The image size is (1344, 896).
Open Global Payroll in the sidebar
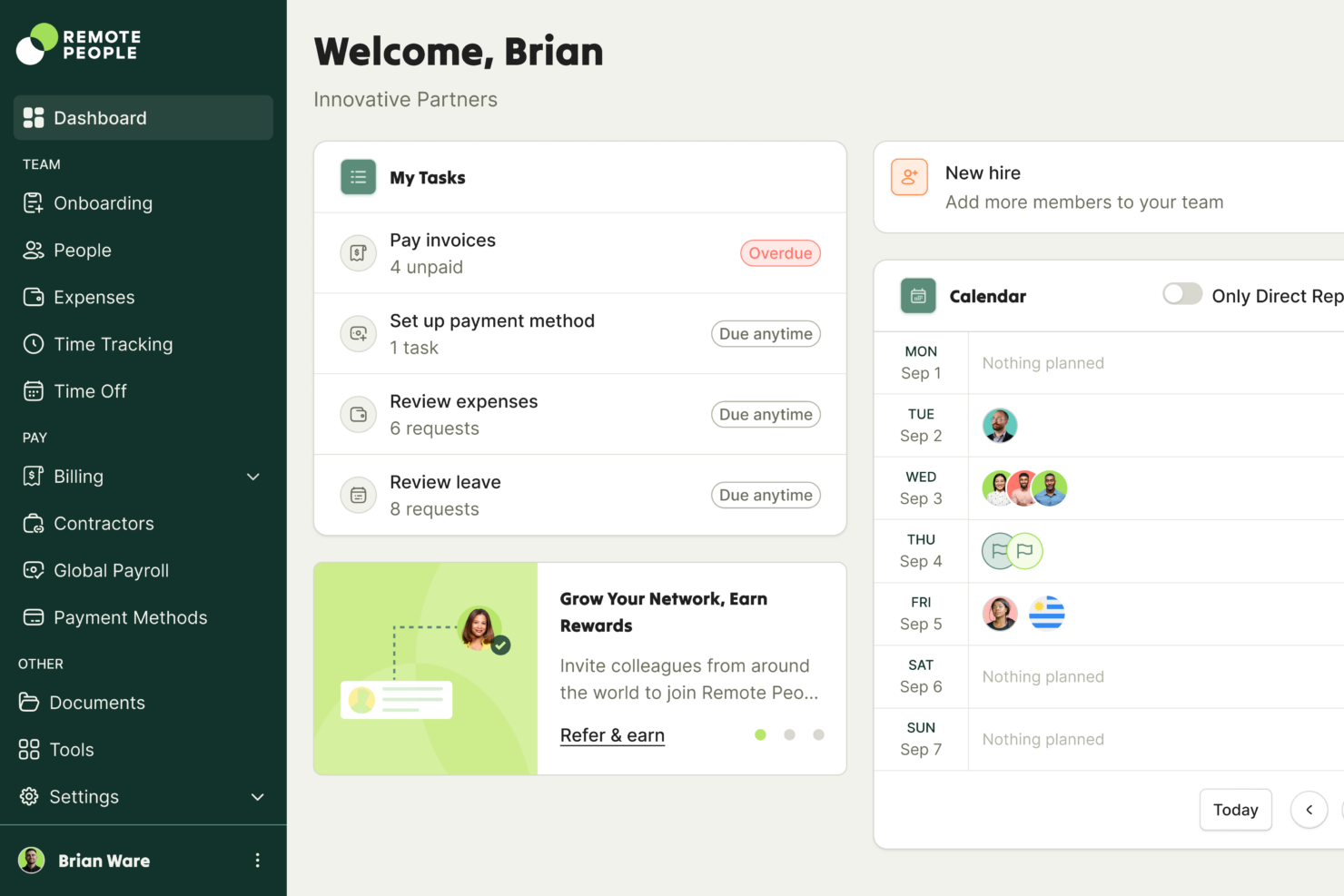click(111, 570)
